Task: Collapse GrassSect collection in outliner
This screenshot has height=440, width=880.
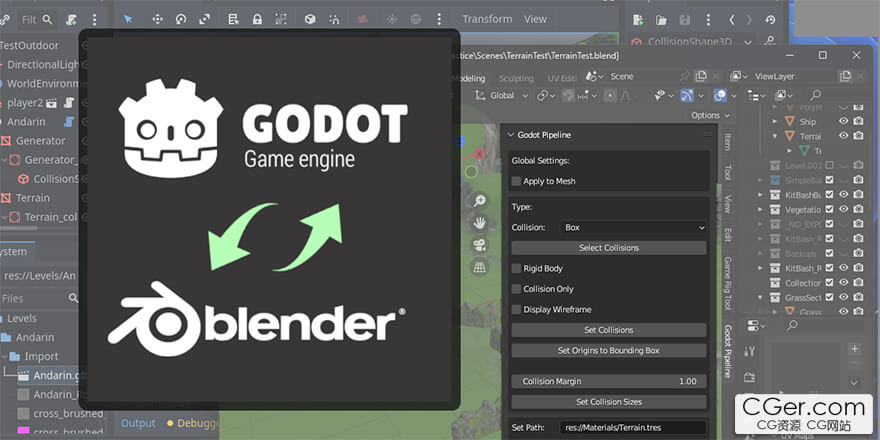Action: click(760, 297)
